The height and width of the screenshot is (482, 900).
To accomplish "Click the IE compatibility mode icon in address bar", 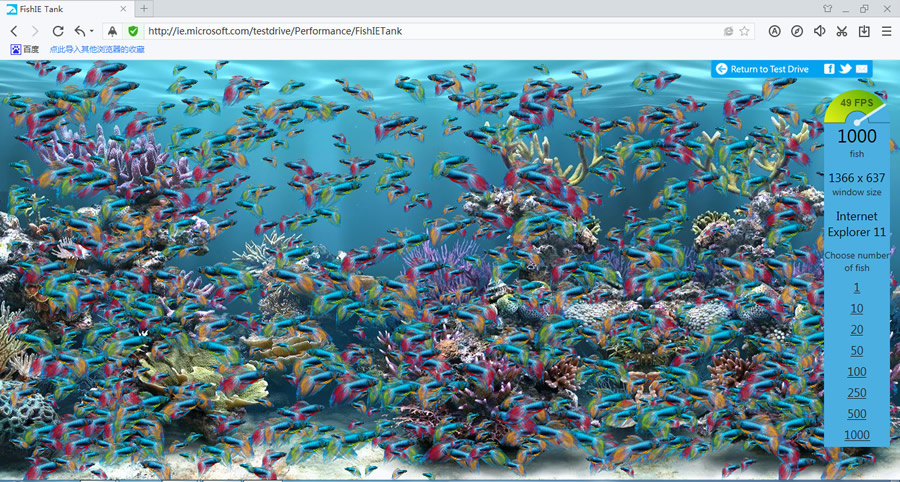I will [x=728, y=31].
